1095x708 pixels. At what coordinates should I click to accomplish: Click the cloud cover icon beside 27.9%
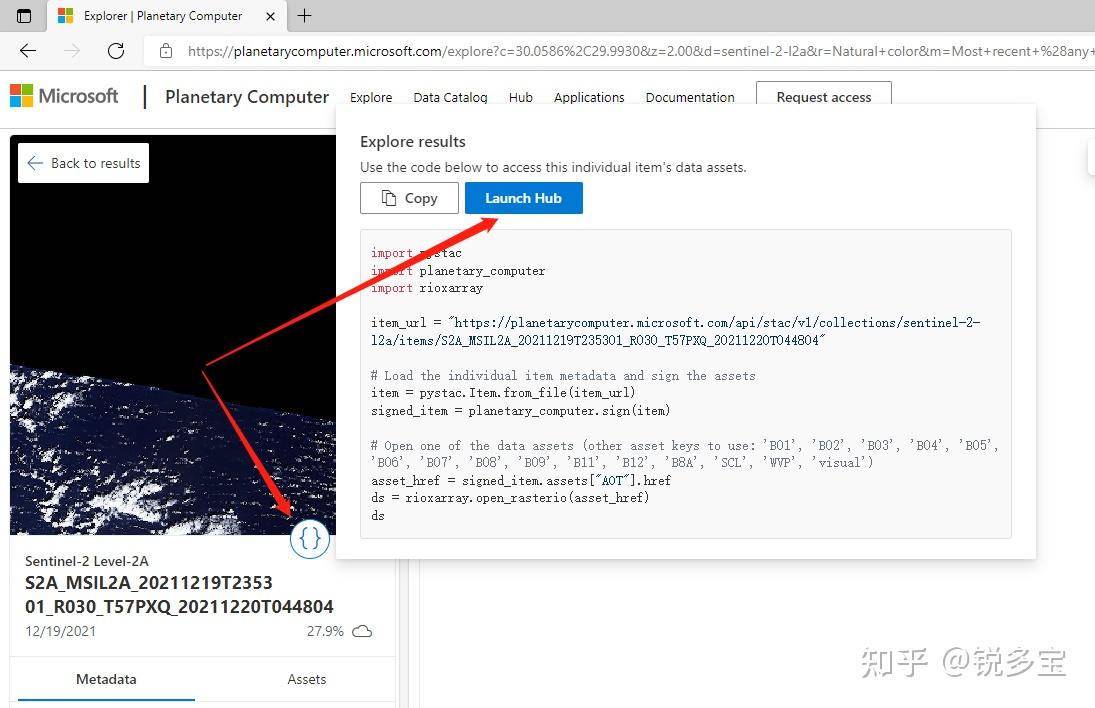click(x=361, y=630)
